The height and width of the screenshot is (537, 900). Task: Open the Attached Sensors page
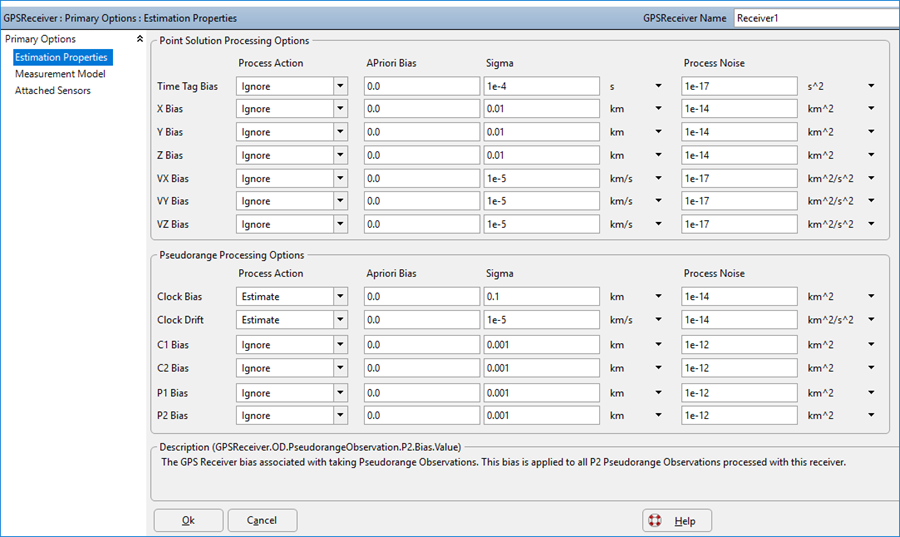53,90
